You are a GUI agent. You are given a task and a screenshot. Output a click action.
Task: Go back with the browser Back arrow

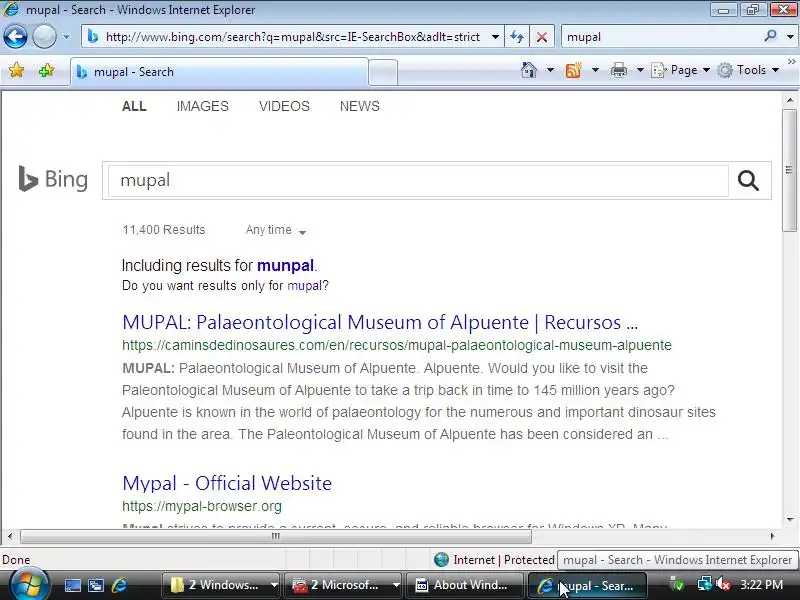[15, 37]
